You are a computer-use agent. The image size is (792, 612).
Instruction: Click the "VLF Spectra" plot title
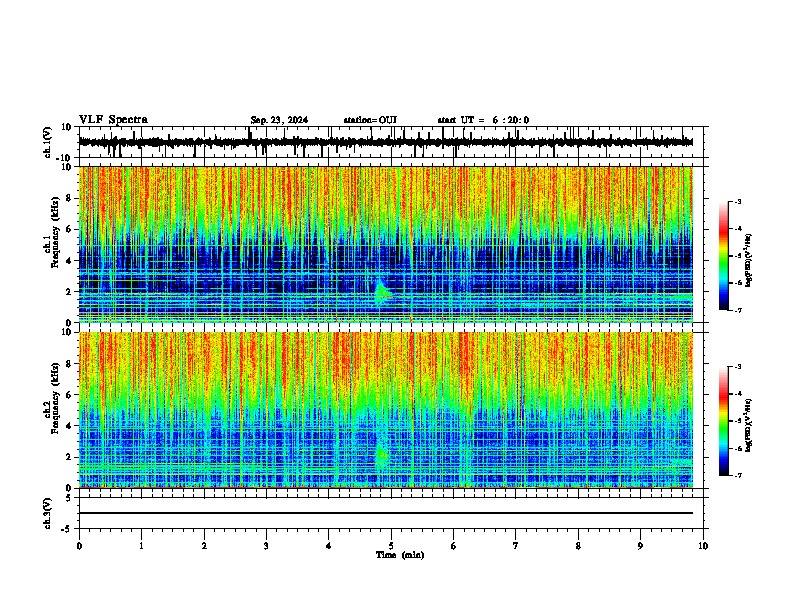pyautogui.click(x=113, y=120)
